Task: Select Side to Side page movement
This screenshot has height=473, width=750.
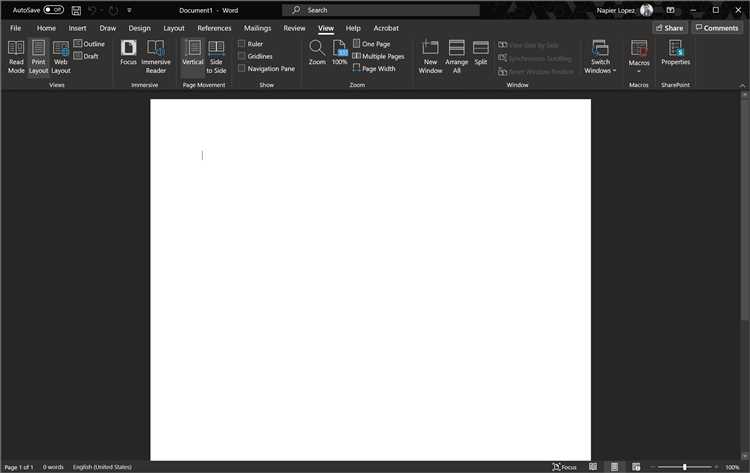Action: (216, 57)
